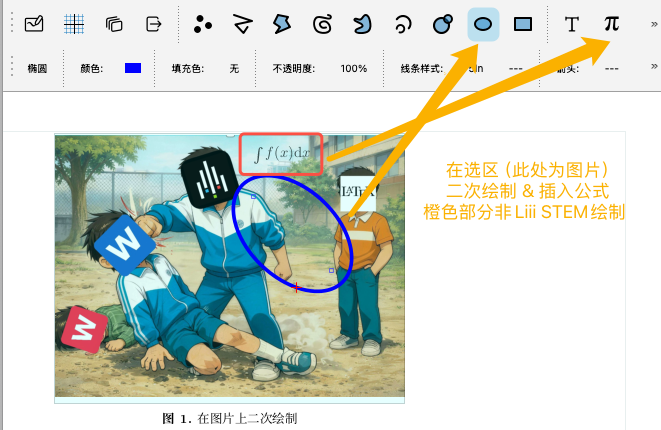Click the 填充色: label
Viewport: 661px width, 430px height.
[188, 68]
